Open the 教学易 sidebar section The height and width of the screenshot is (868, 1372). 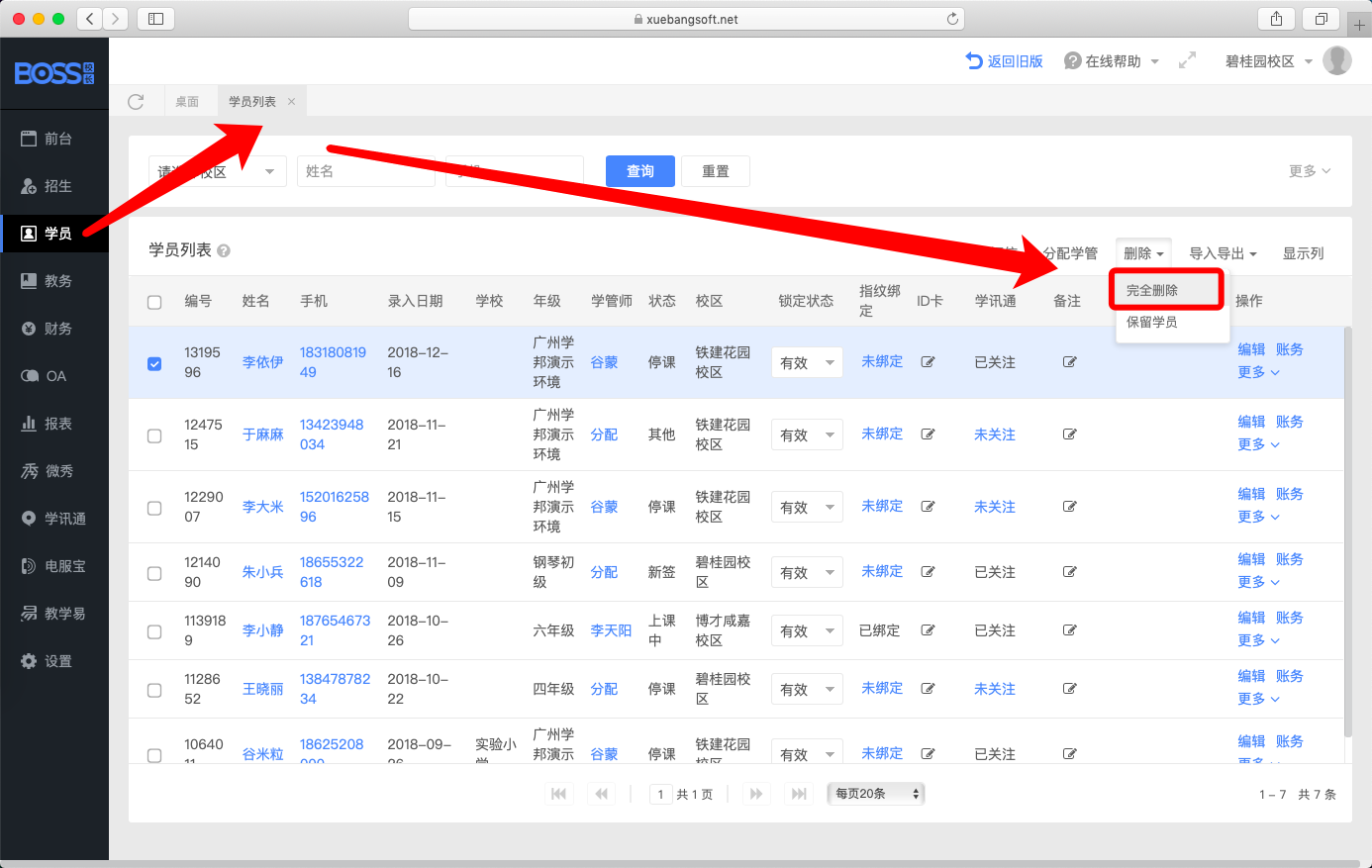(53, 614)
